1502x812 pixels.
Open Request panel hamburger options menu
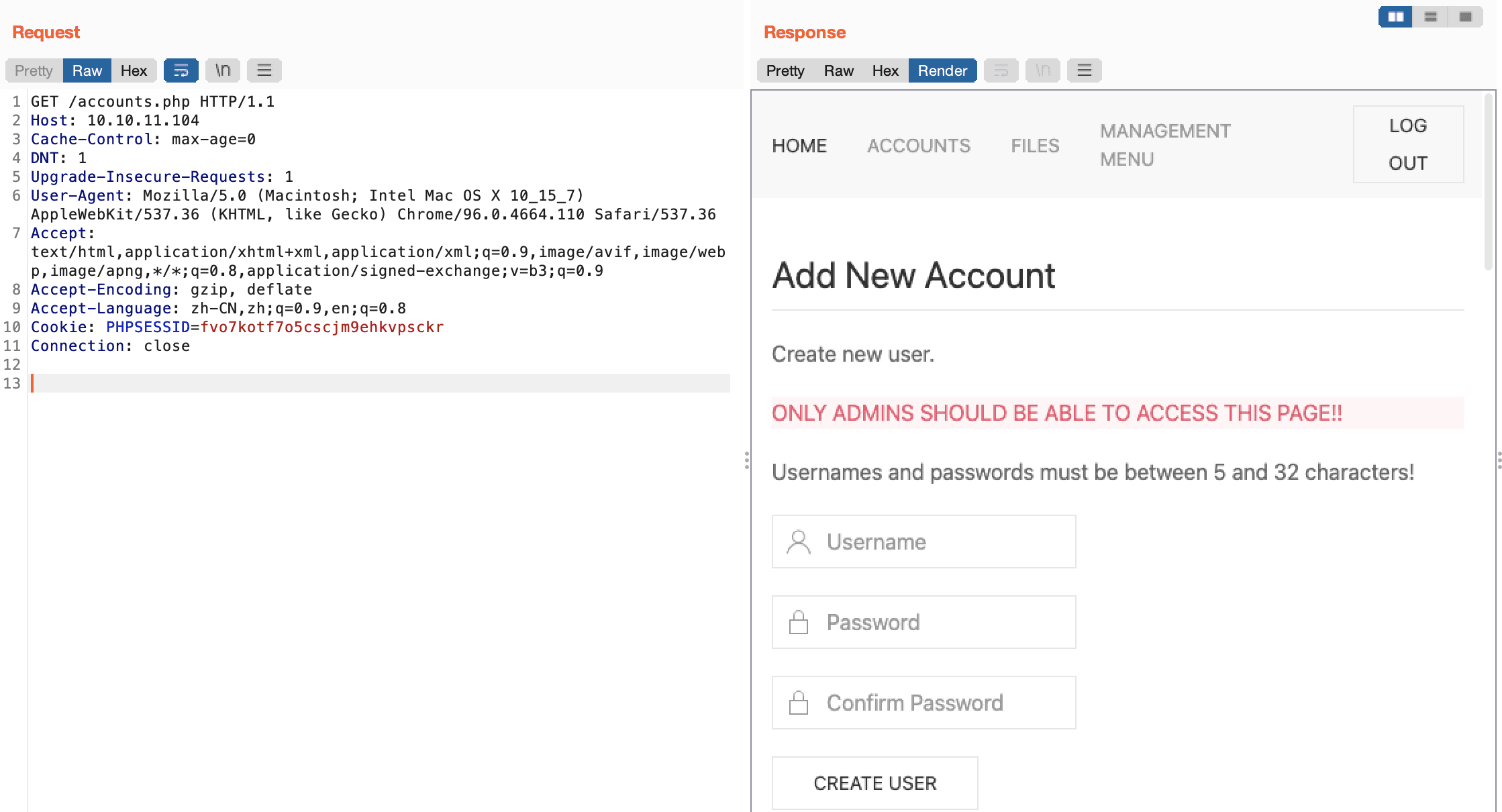click(x=264, y=70)
